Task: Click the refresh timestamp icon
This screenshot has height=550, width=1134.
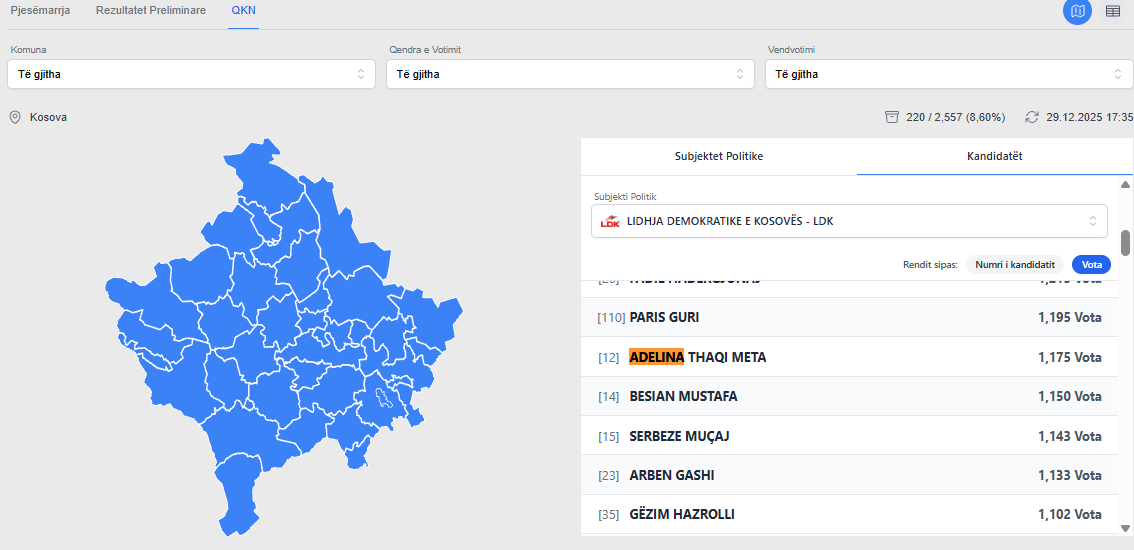Action: click(1032, 117)
